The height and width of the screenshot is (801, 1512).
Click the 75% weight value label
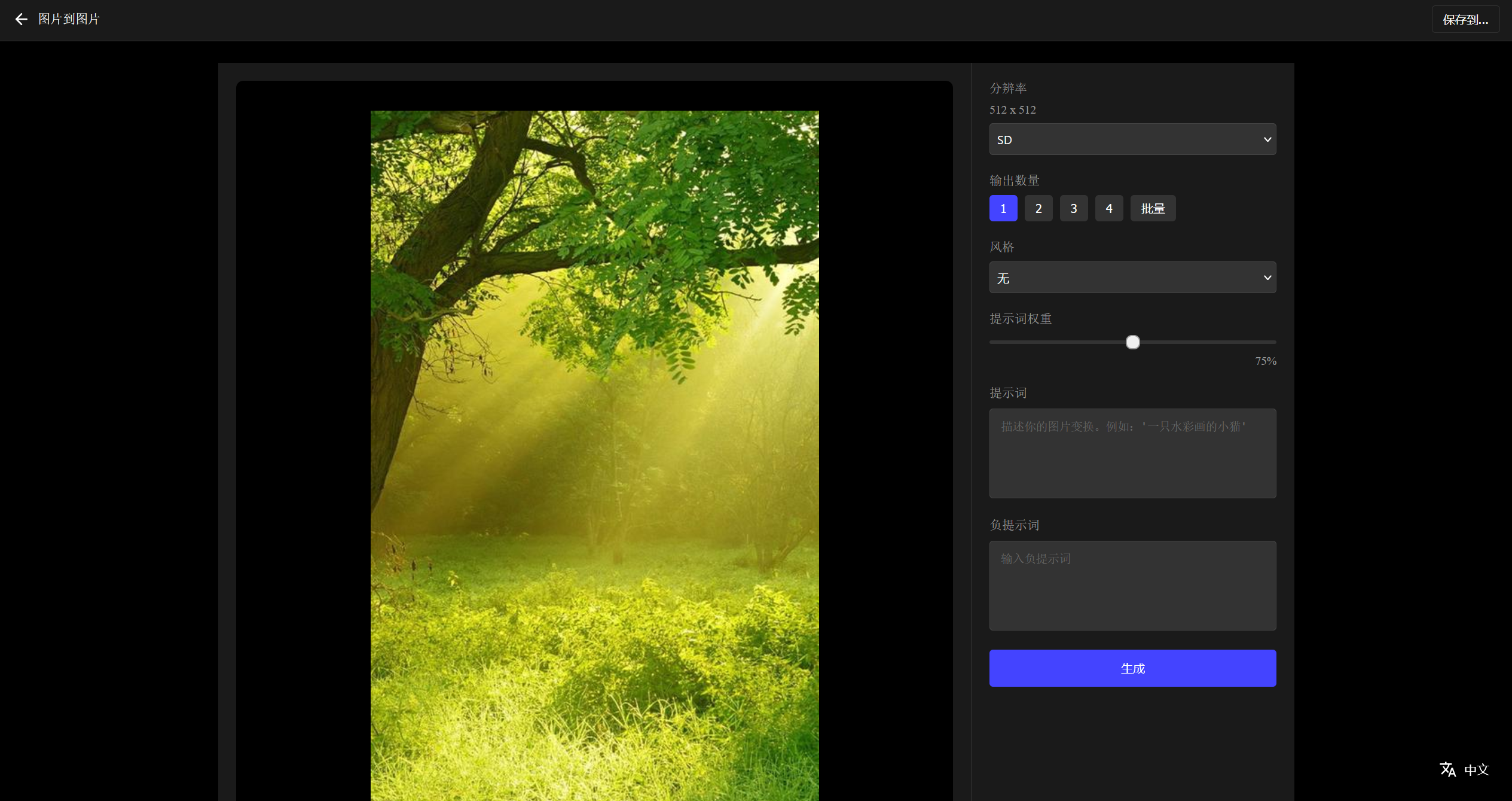coord(1265,361)
